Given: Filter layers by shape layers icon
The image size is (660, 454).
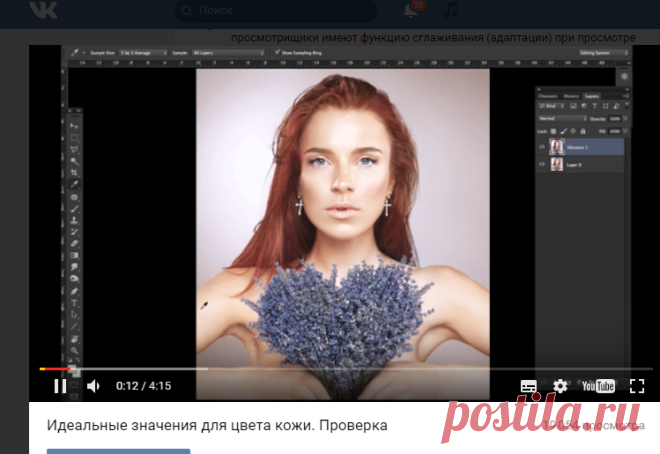Looking at the screenshot, I should point(605,106).
